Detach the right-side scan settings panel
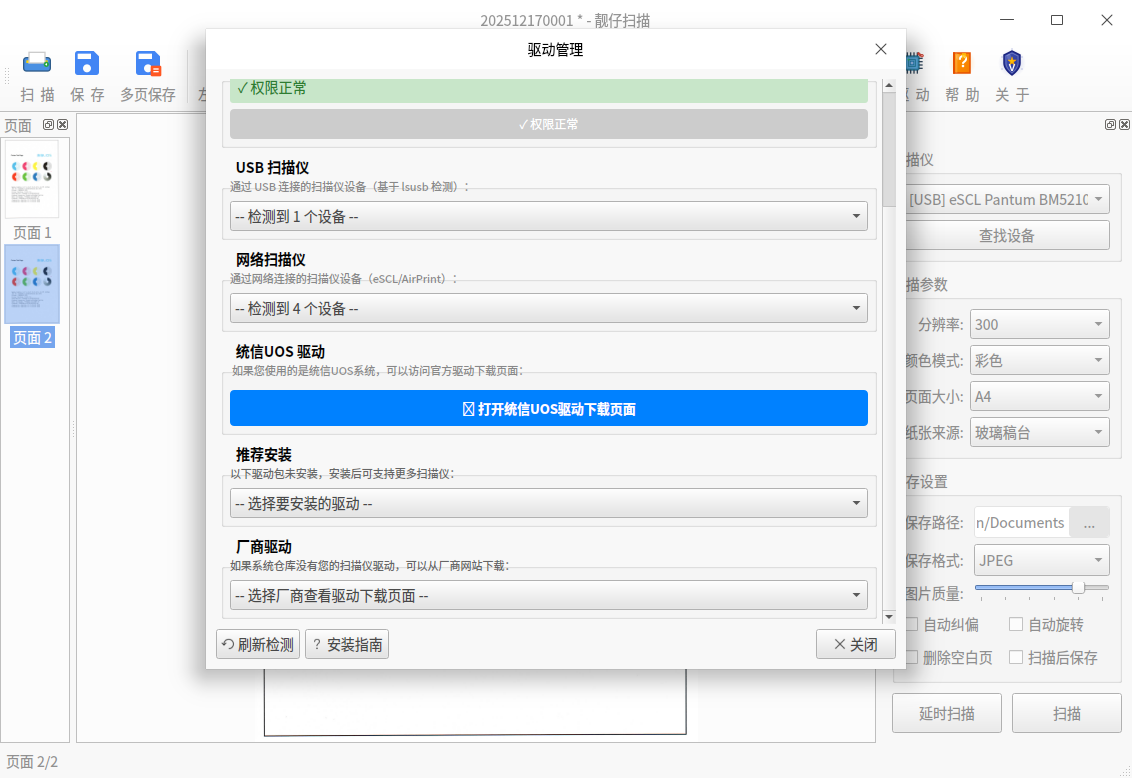1132x778 pixels. pos(1110,124)
